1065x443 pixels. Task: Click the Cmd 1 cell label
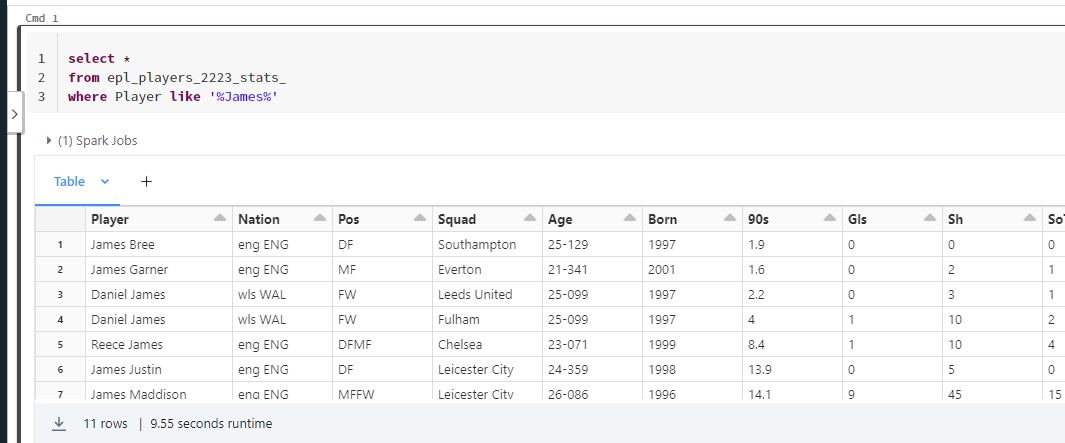(41, 18)
